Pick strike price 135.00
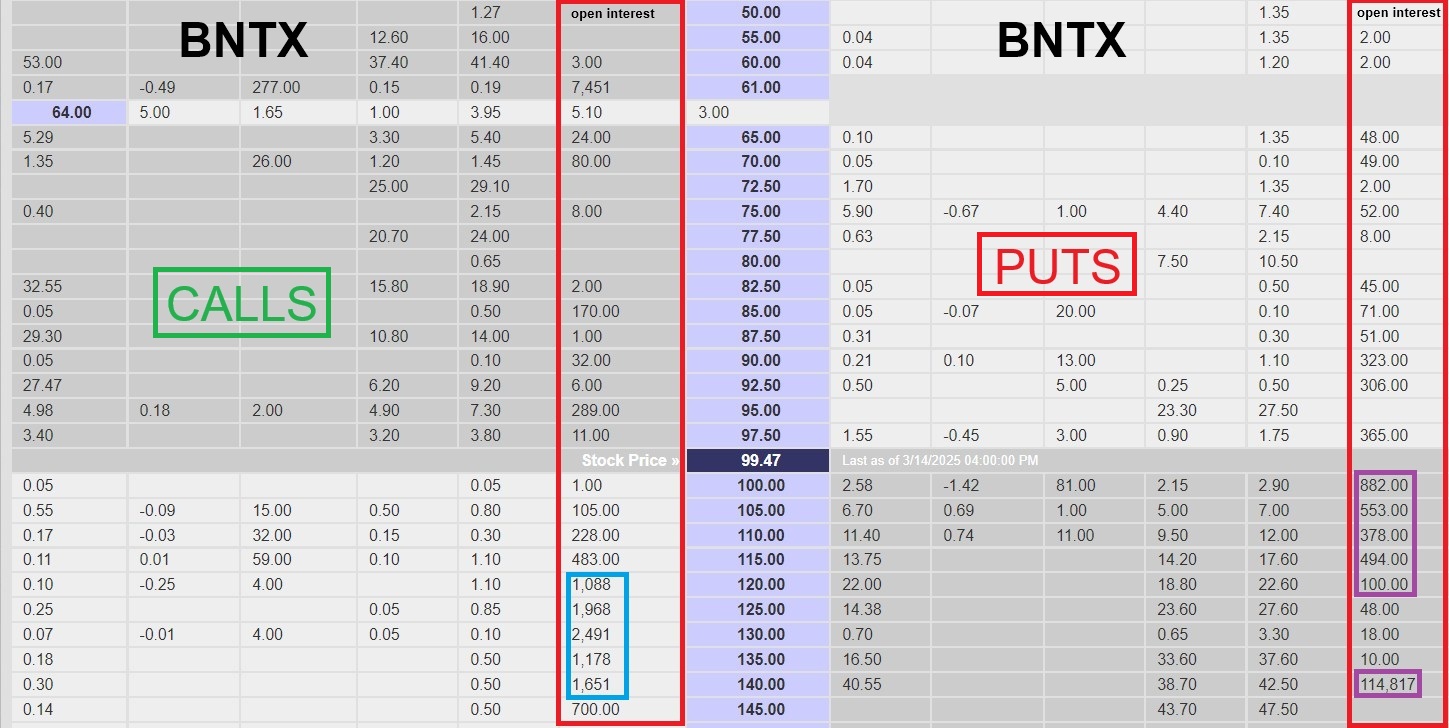 click(x=760, y=659)
